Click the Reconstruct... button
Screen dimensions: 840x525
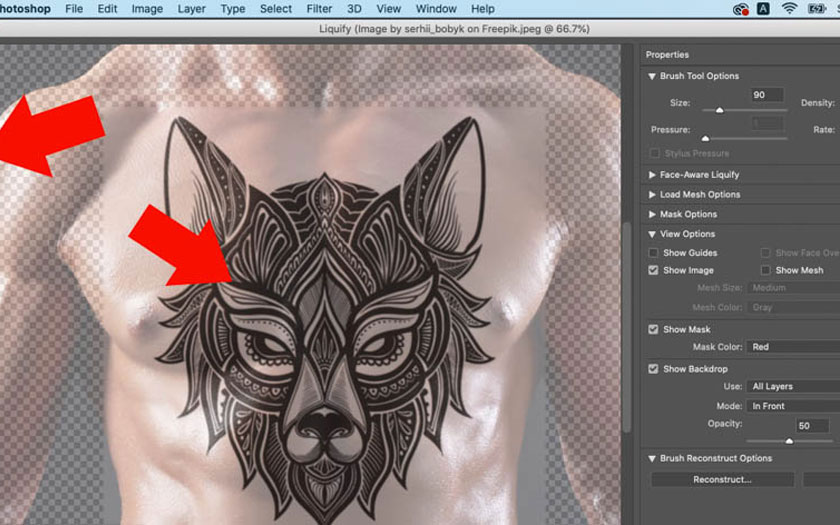(x=722, y=480)
